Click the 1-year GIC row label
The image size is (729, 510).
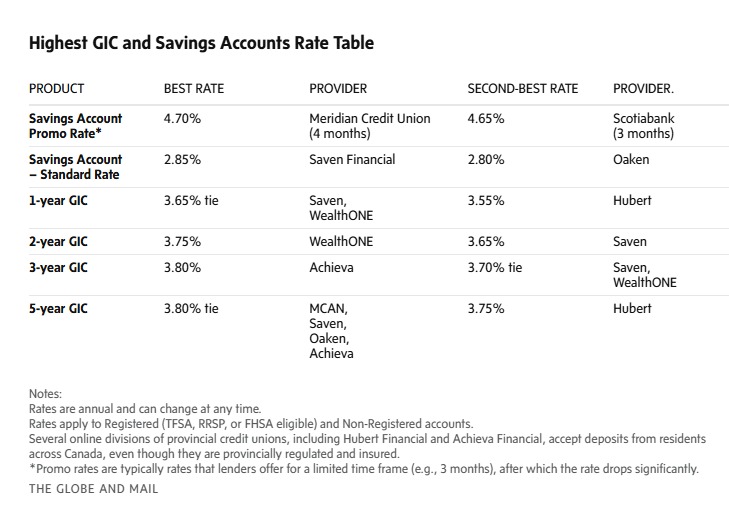point(58,200)
